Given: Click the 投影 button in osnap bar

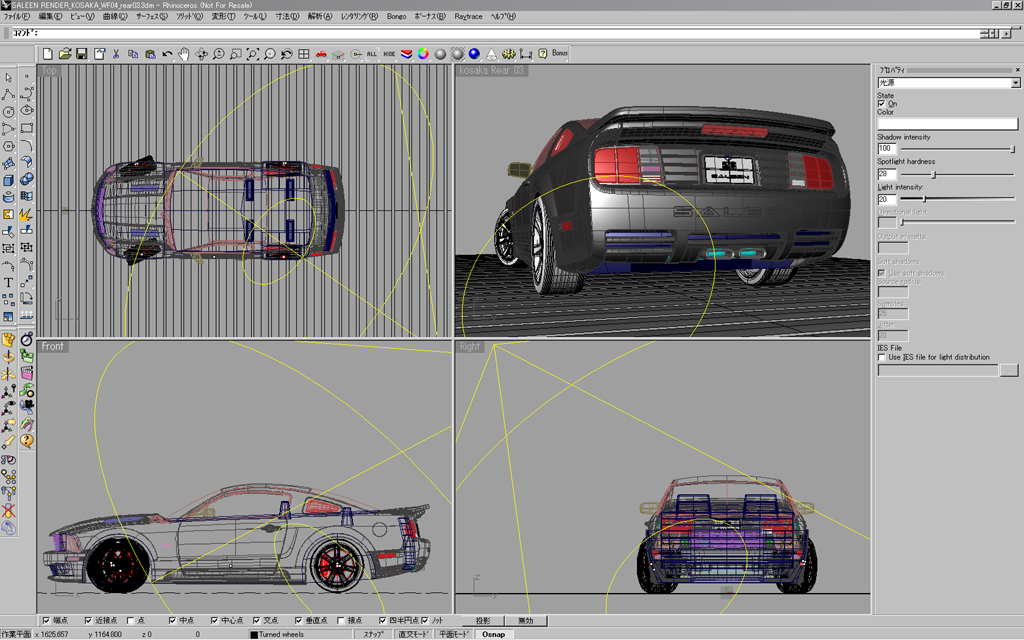Looking at the screenshot, I should [x=483, y=620].
